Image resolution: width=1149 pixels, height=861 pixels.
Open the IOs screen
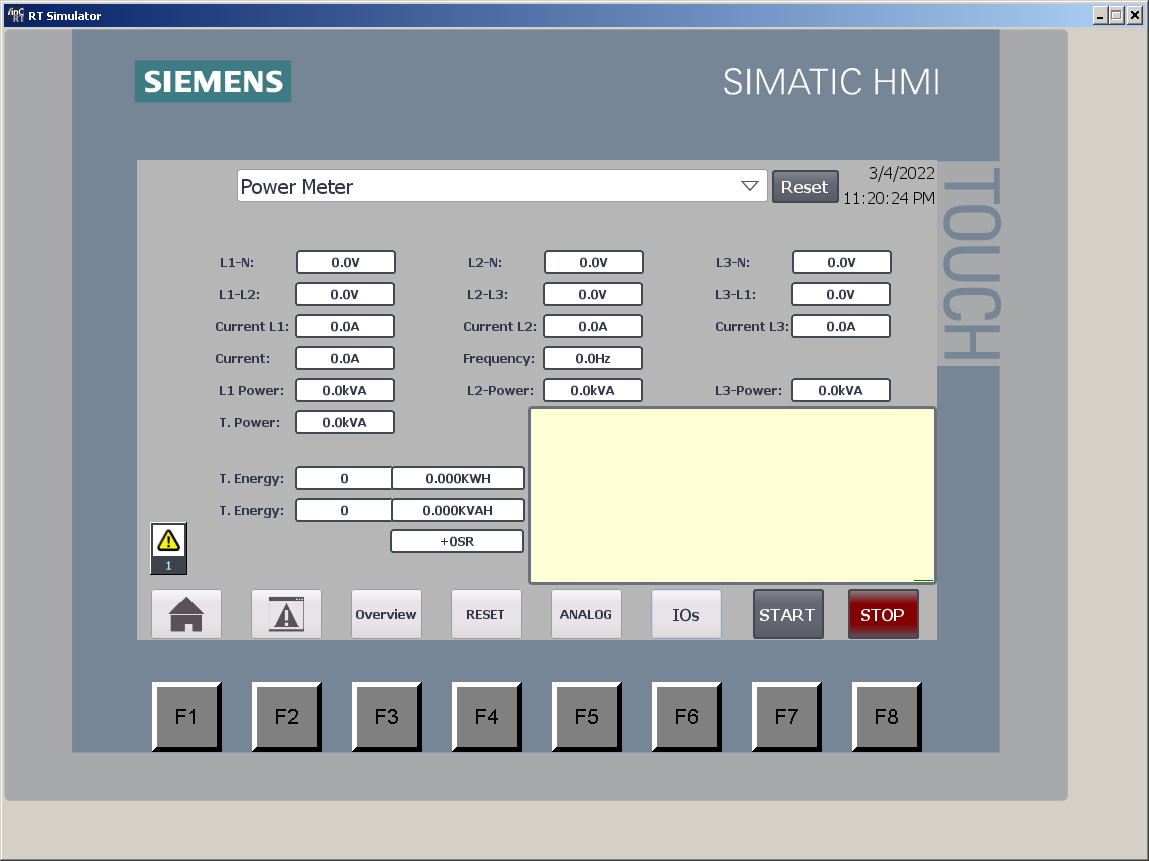pyautogui.click(x=686, y=614)
